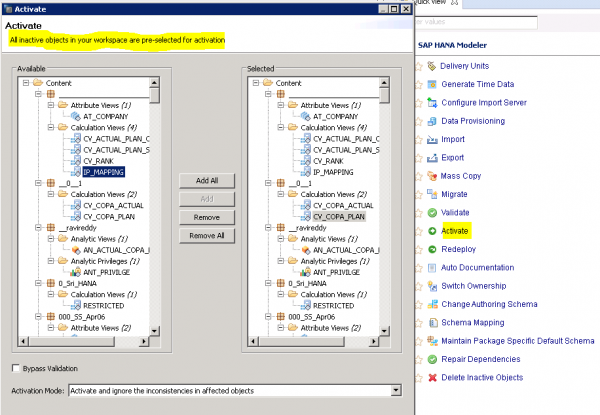Click Available tree horizontal scrollbar right arrow
The height and width of the screenshot is (415, 600).
click(144, 341)
